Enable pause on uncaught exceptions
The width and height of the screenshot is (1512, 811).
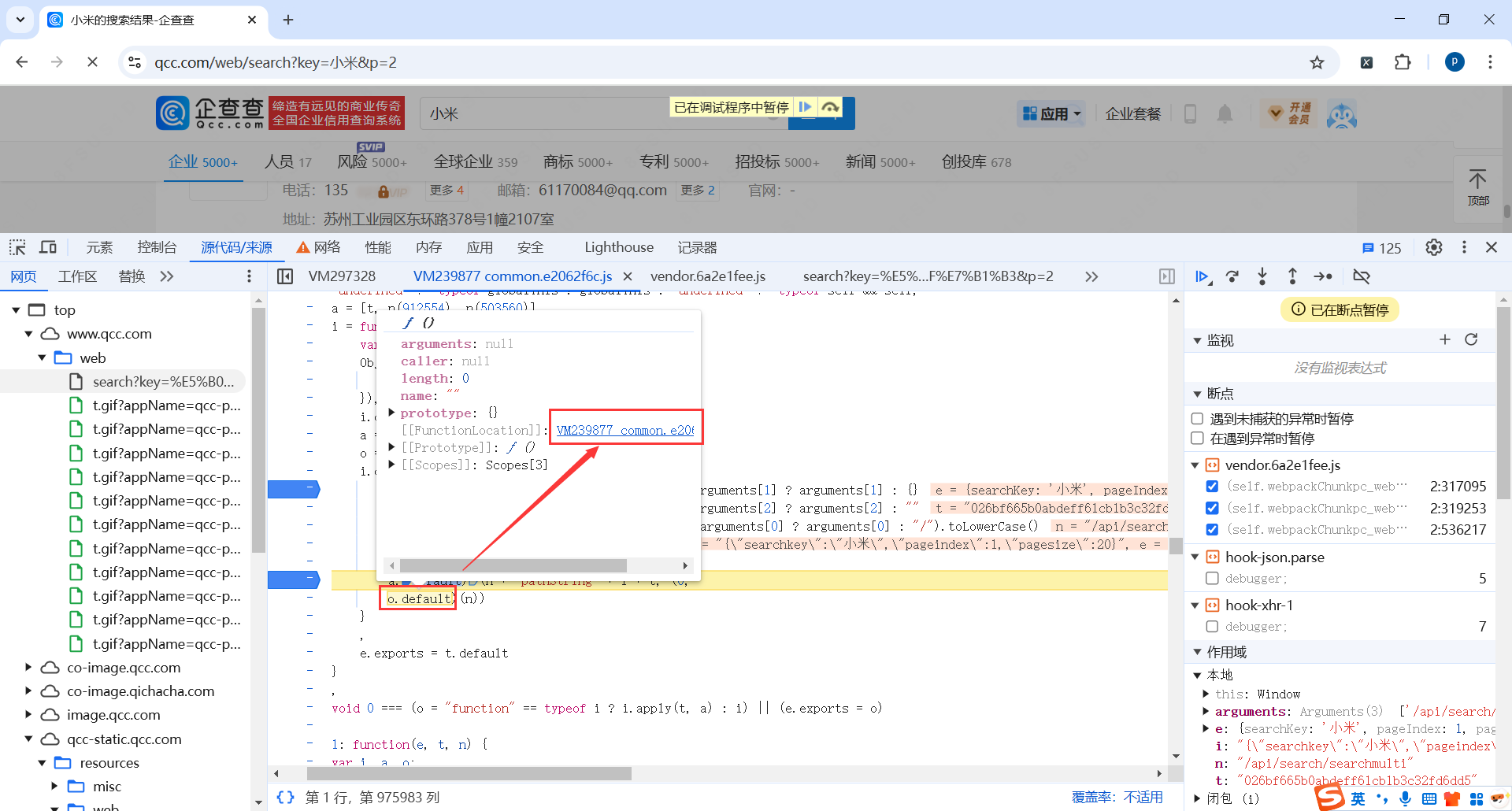tap(1198, 418)
